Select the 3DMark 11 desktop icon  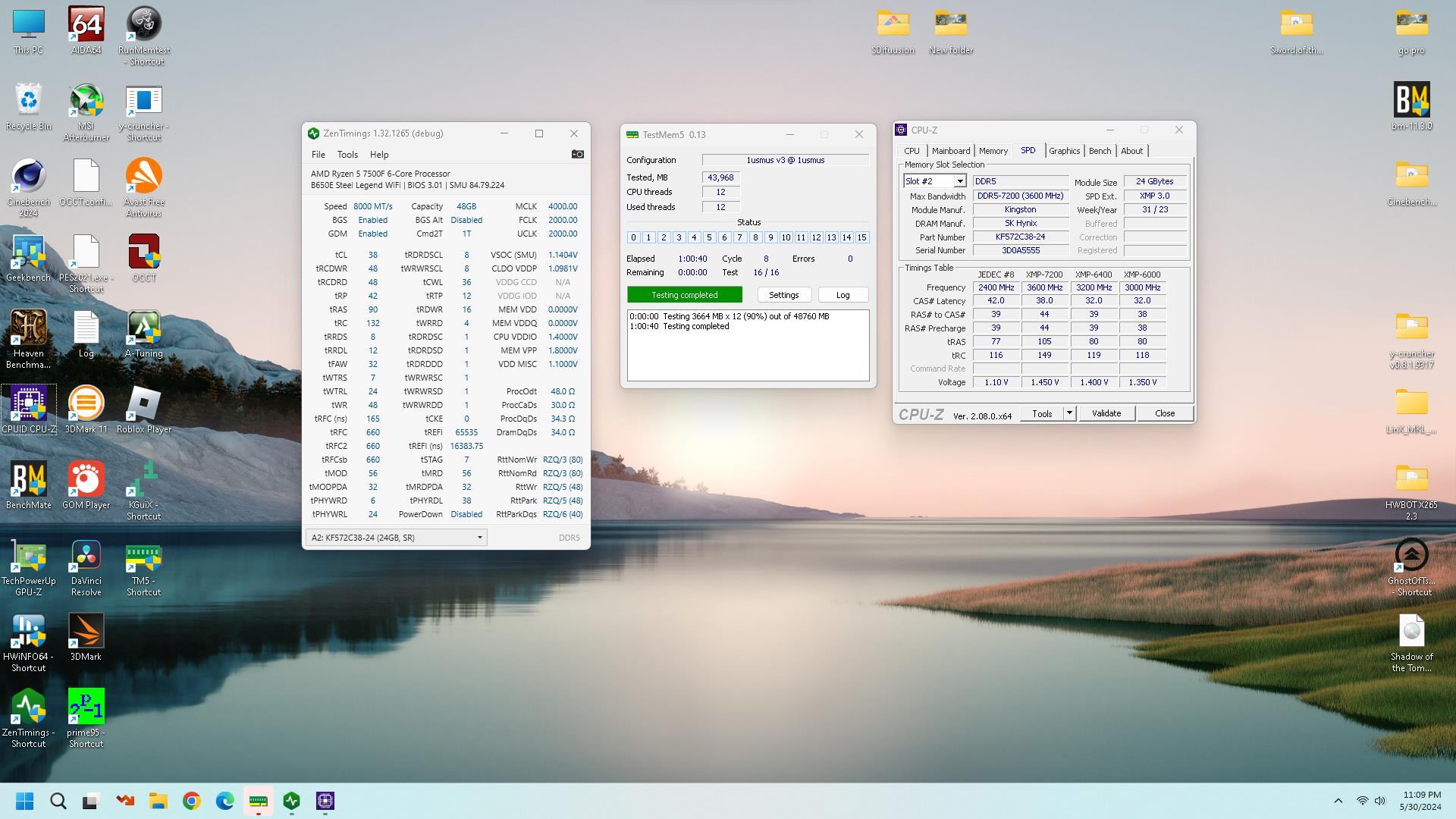click(86, 409)
